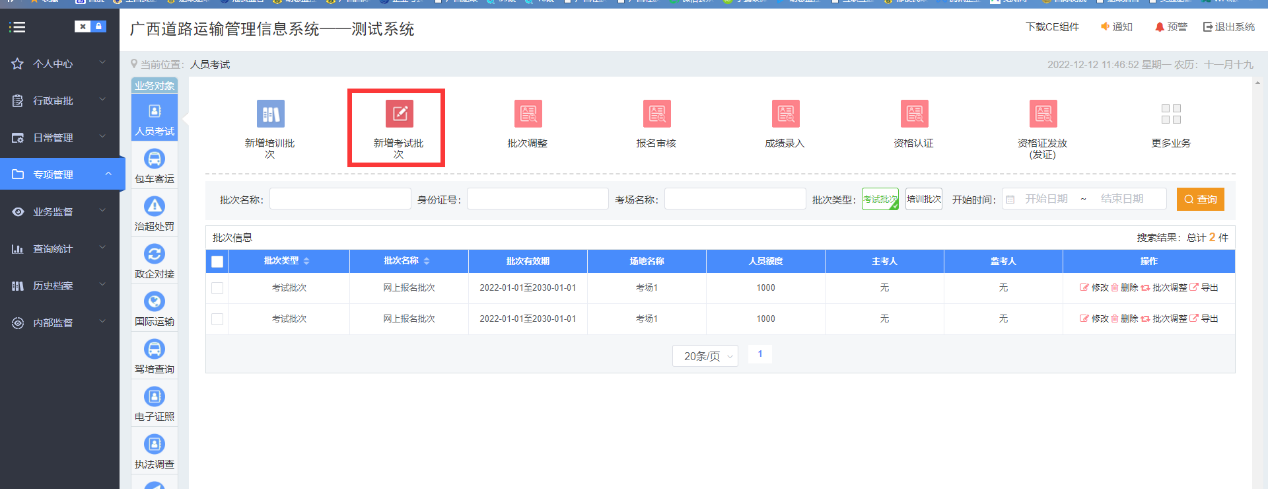1268x489 pixels.
Task: Collapse the 专项管理 sidebar menu
Action: (x=60, y=174)
